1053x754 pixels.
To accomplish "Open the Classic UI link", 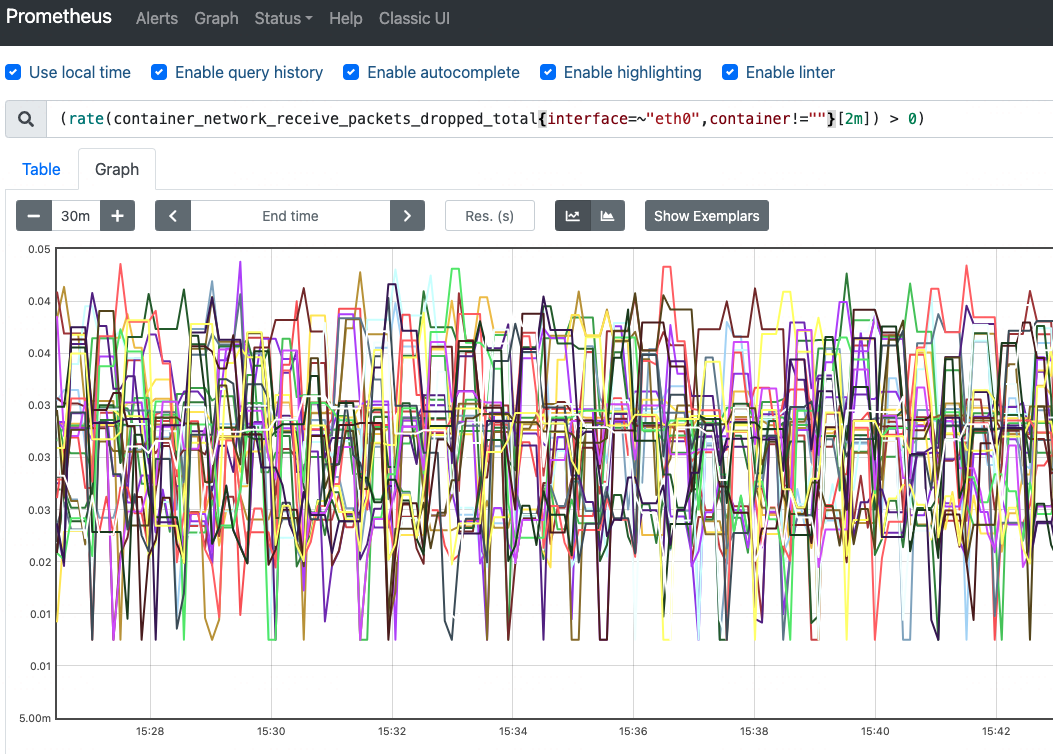I will [x=414, y=18].
